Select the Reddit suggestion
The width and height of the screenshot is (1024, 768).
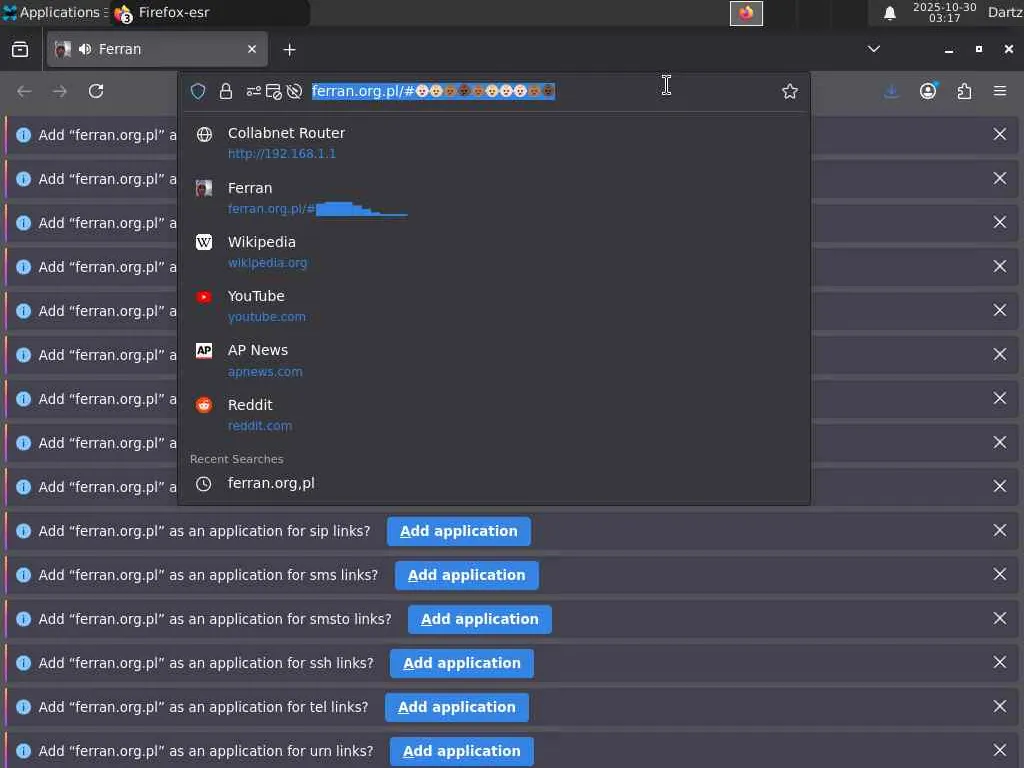pos(494,414)
